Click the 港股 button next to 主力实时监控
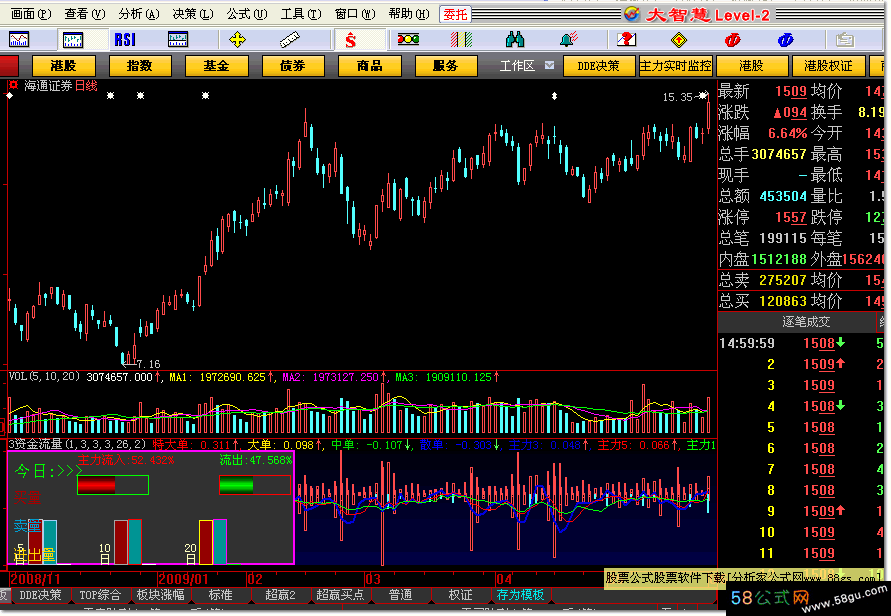The width and height of the screenshot is (891, 616). [752, 66]
